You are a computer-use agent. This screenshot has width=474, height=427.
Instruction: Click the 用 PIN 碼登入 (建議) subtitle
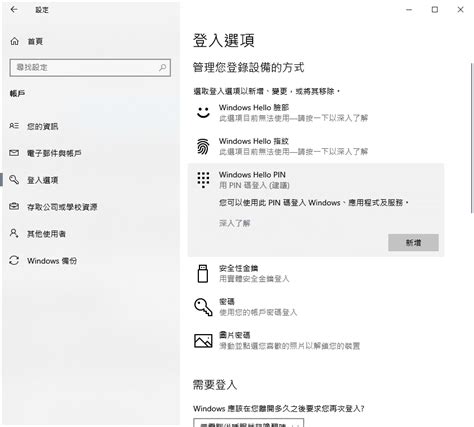254,185
